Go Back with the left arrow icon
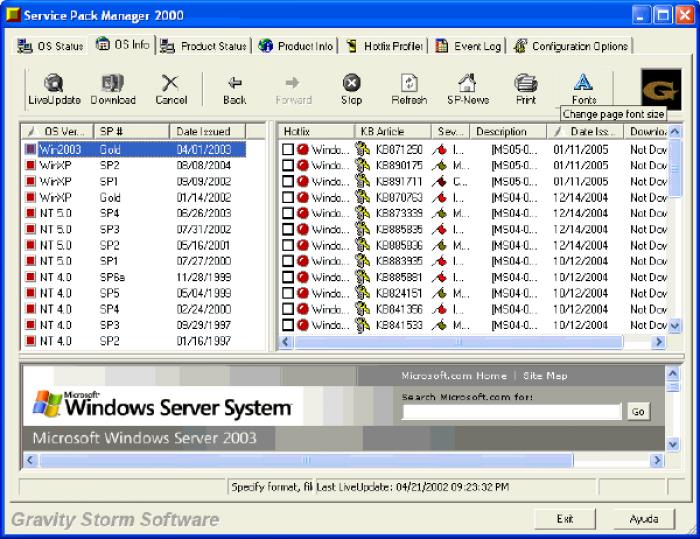700x539 pixels. 235,83
